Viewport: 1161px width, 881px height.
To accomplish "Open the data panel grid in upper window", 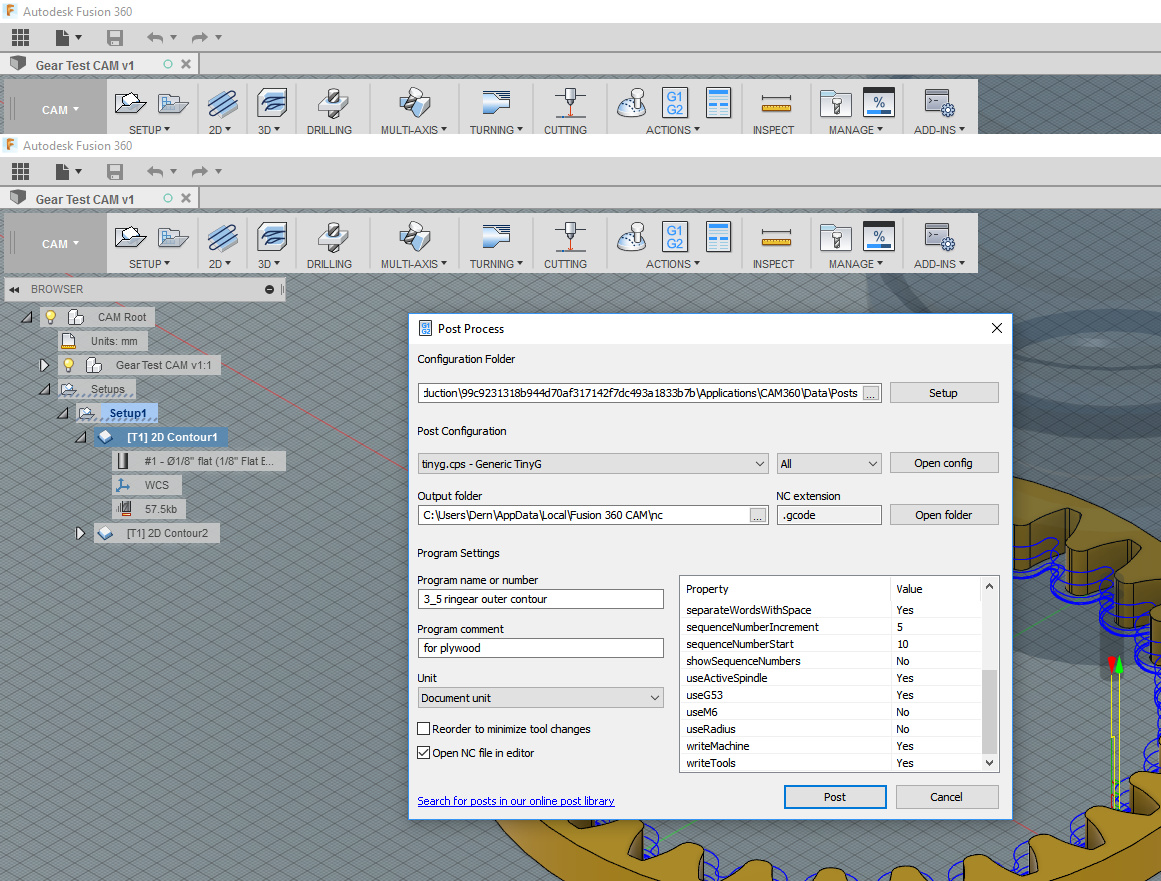I will click(21, 38).
